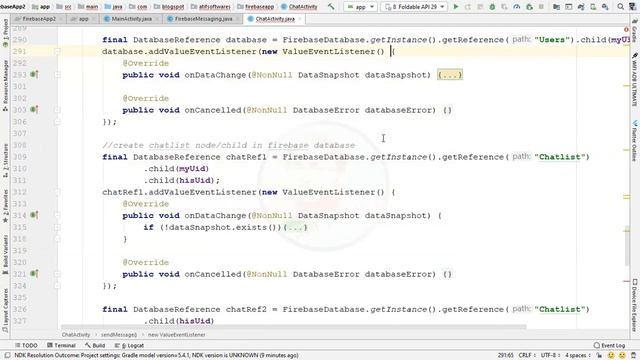Open the CRLF line separator selector
Screen dimensions: 640x360
[x=527, y=356]
